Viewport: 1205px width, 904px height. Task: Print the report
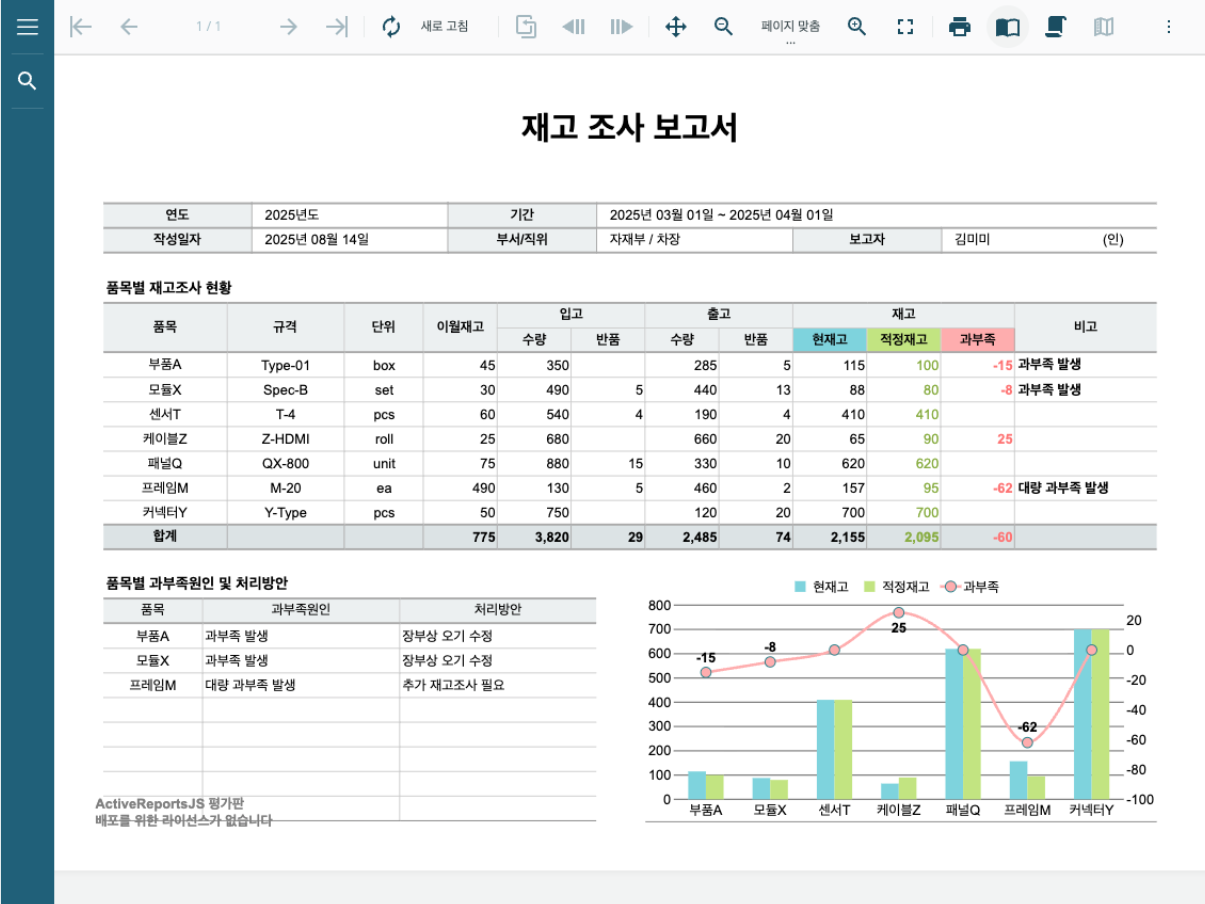click(960, 27)
